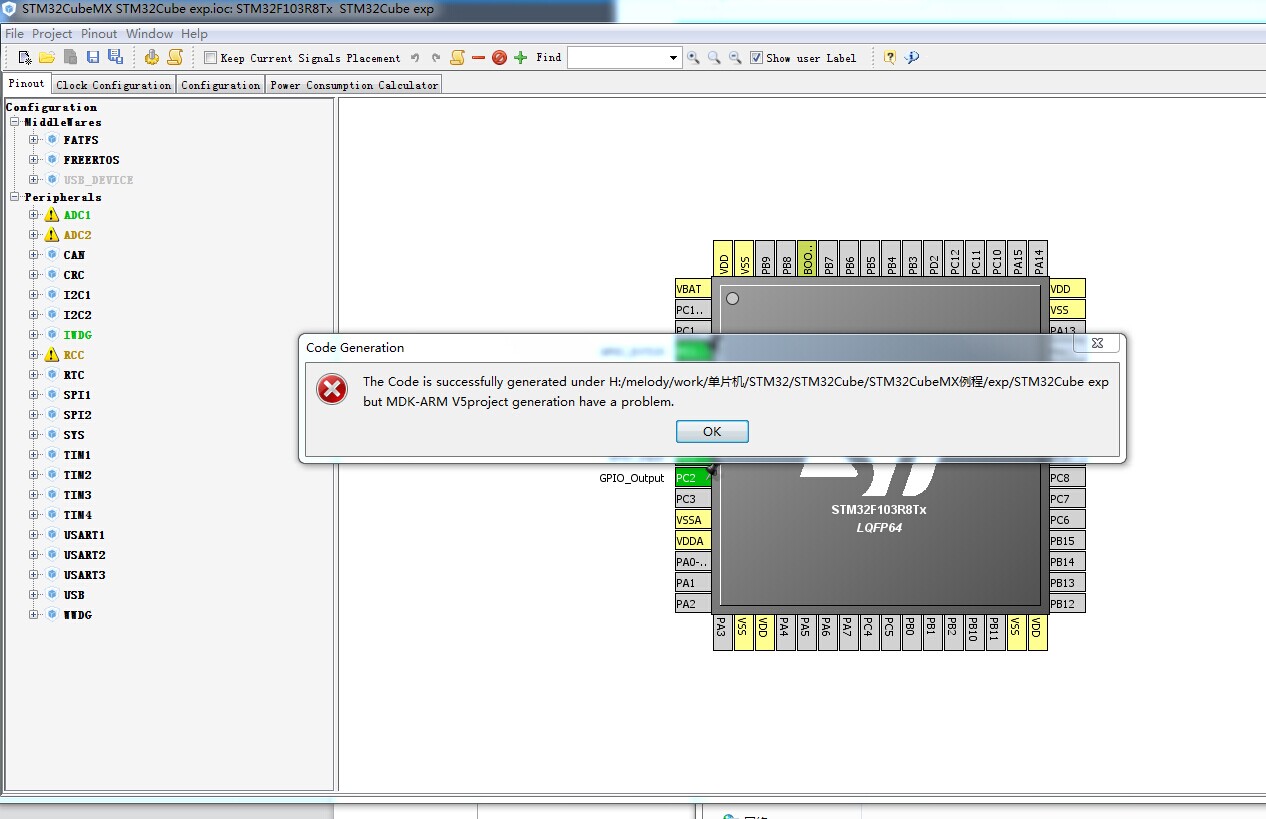
Task: Expand the FREERTOS tree node
Action: coord(34,160)
